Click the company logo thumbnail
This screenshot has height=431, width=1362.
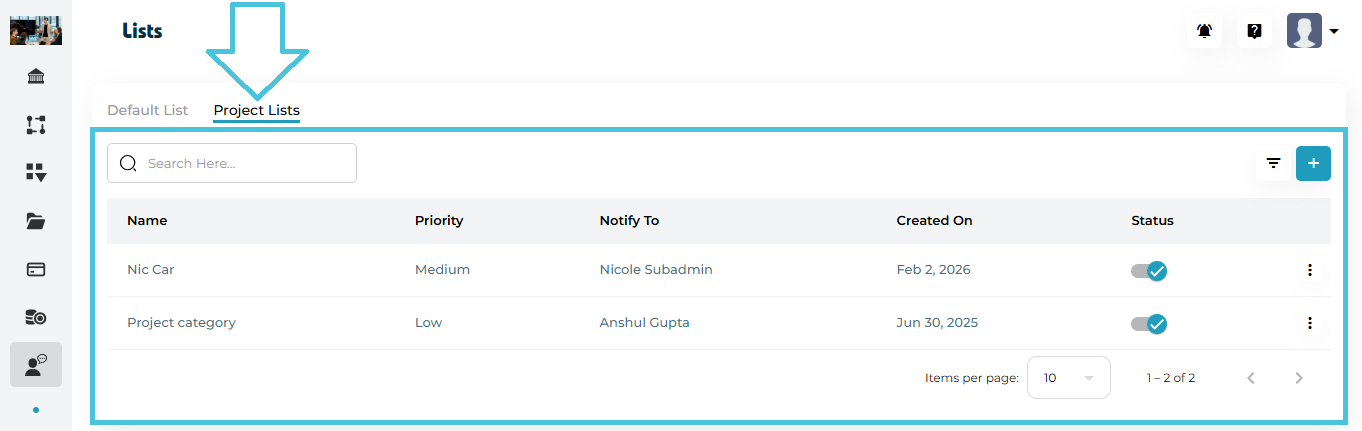(36, 31)
